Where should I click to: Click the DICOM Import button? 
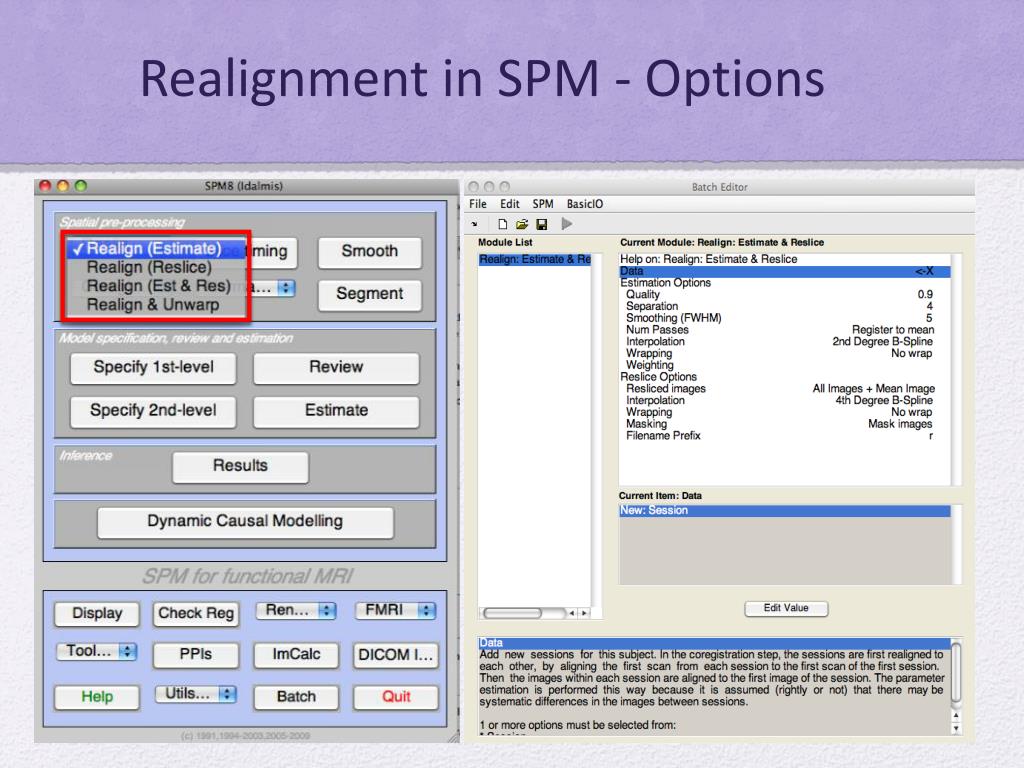(x=395, y=655)
